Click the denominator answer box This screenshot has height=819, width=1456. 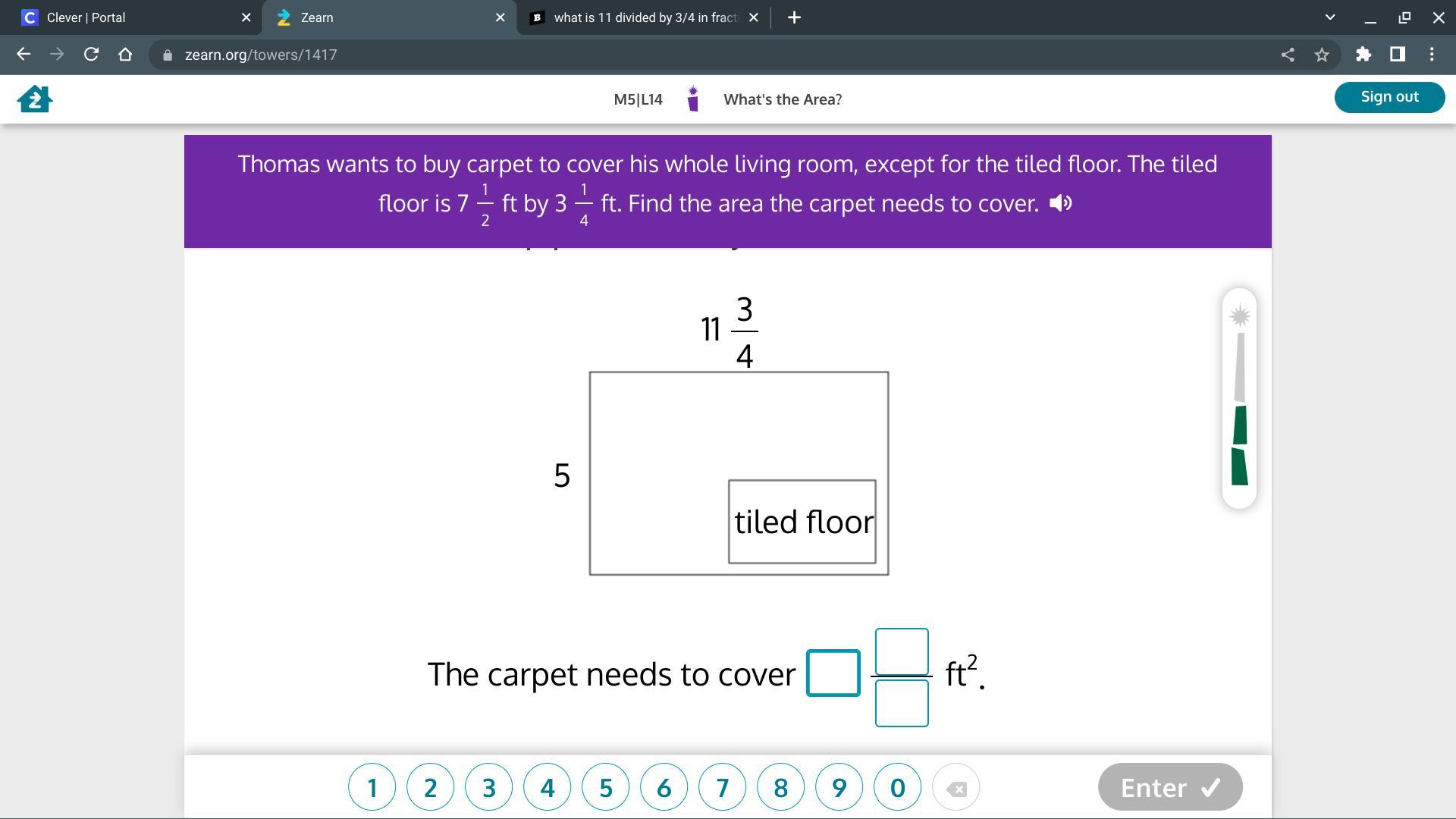pyautogui.click(x=901, y=703)
